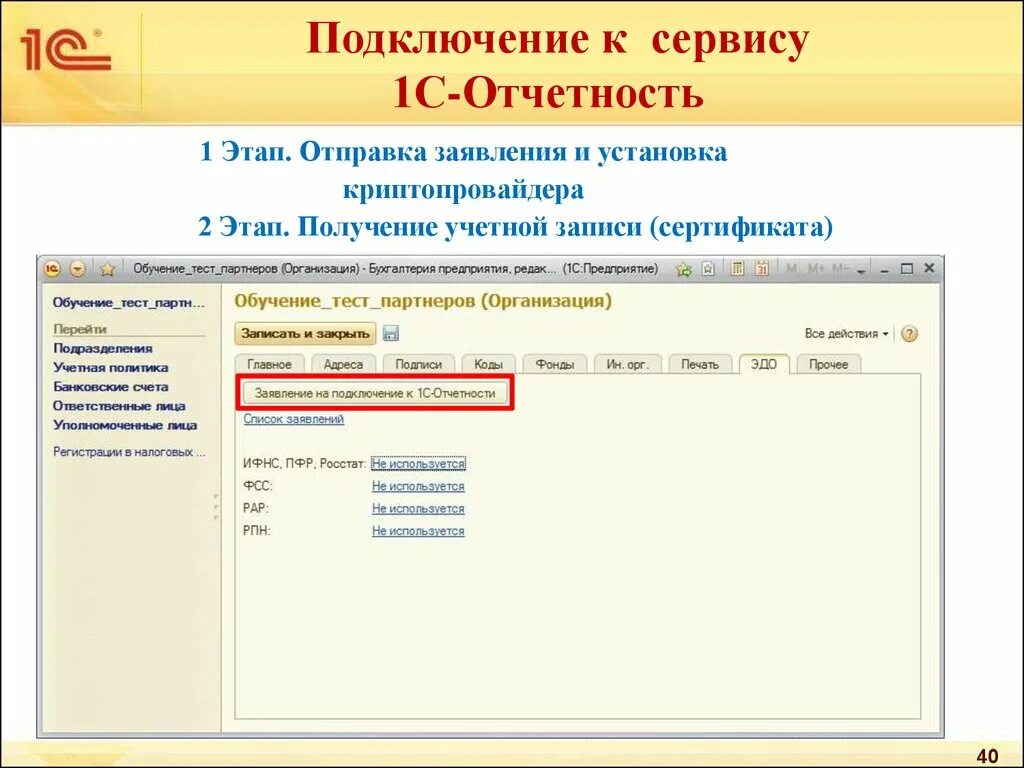Click the ФСС Не используется link
The width and height of the screenshot is (1024, 768).
point(419,487)
